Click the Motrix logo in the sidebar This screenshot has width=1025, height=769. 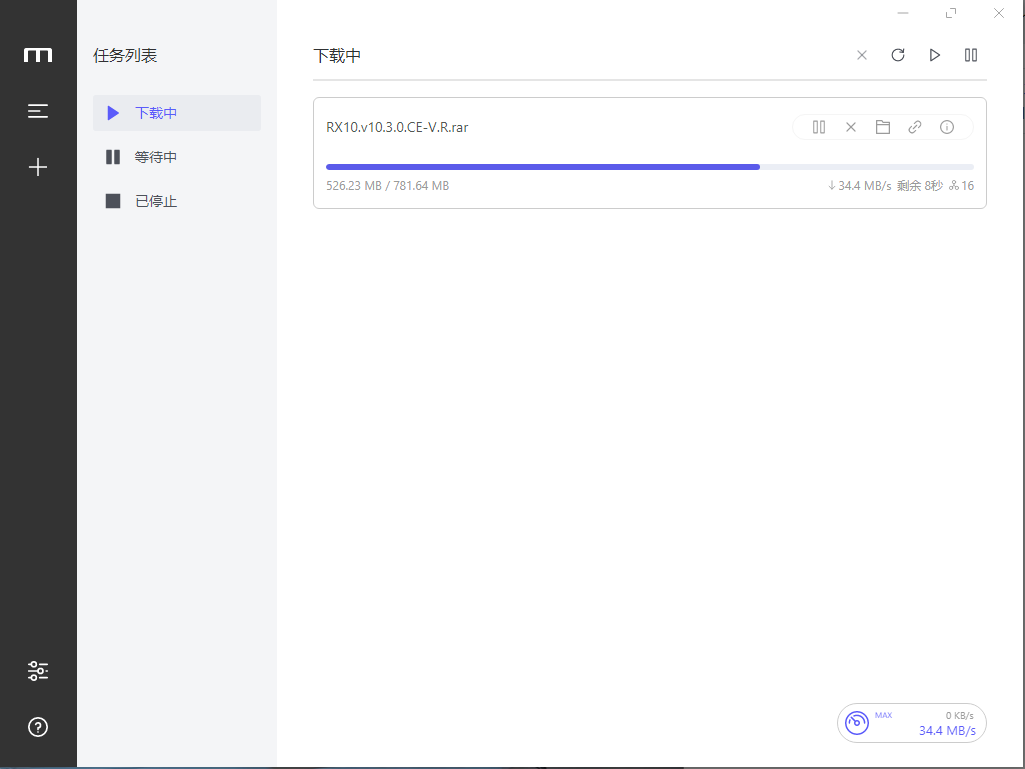tap(38, 55)
